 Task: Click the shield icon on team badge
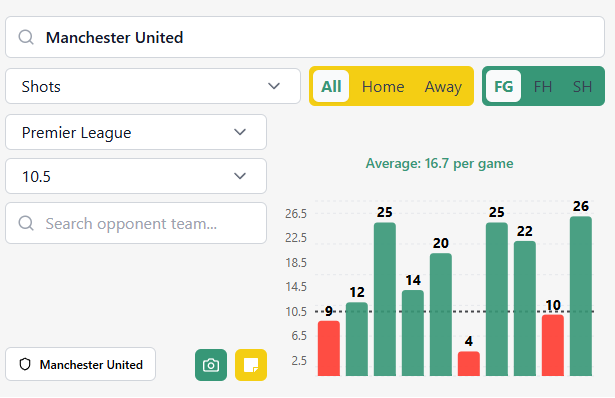pyautogui.click(x=25, y=364)
